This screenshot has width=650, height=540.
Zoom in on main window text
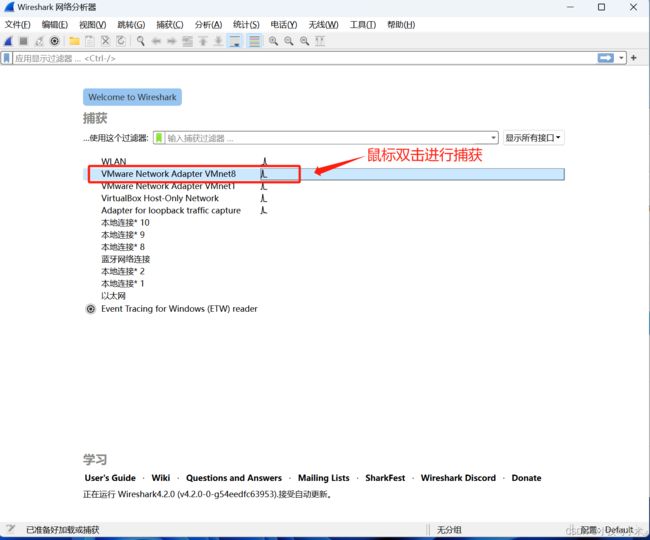[x=273, y=41]
